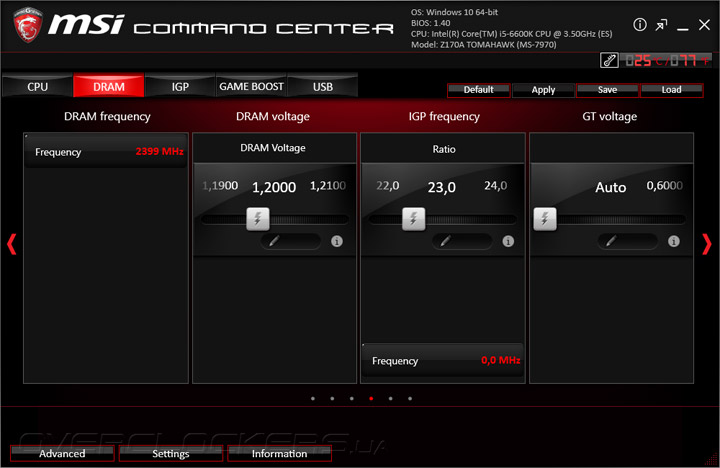Image resolution: width=720 pixels, height=468 pixels.
Task: Click the Save profile button
Action: [x=607, y=90]
